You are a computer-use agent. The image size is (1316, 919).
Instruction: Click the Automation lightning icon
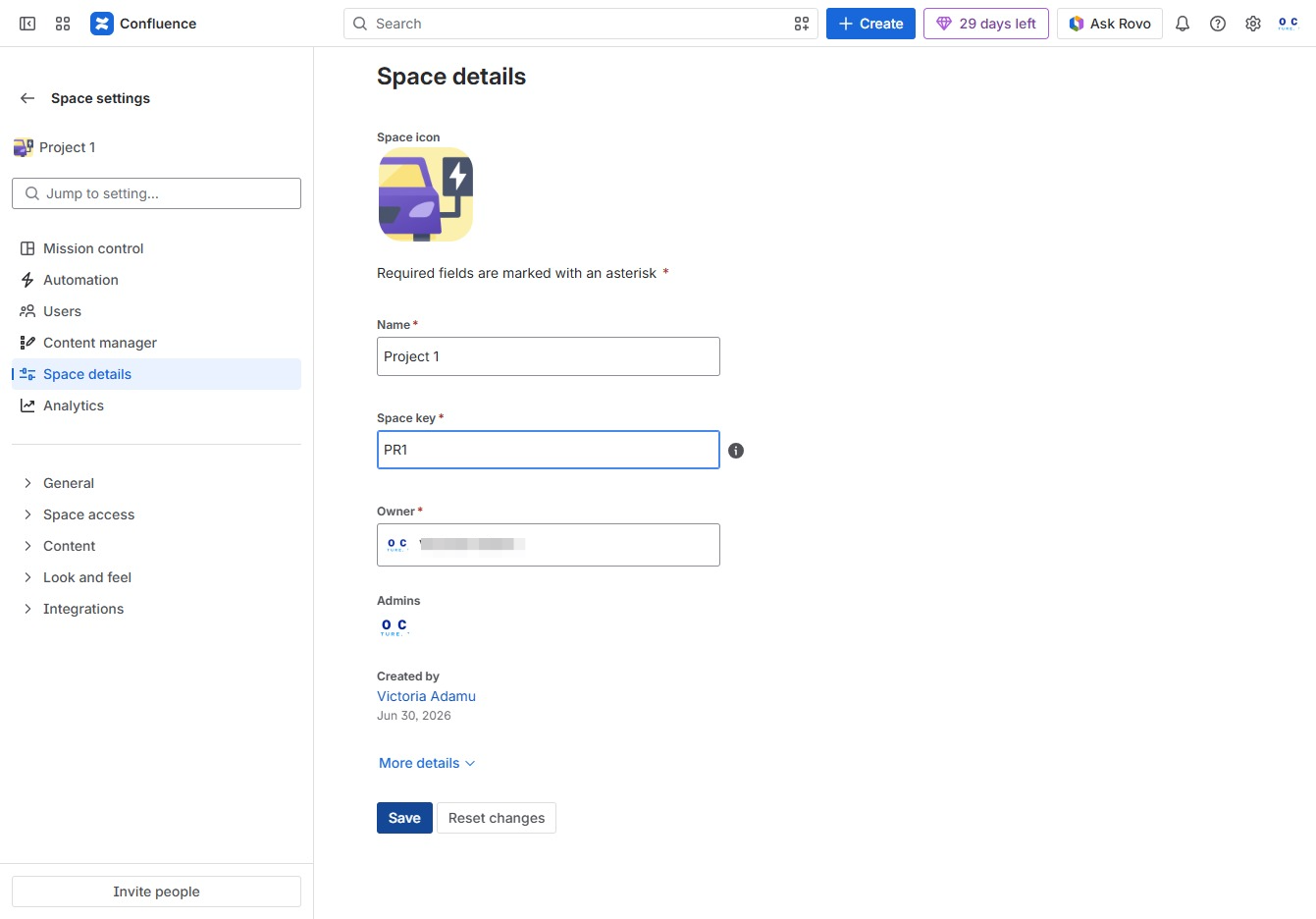click(x=27, y=280)
